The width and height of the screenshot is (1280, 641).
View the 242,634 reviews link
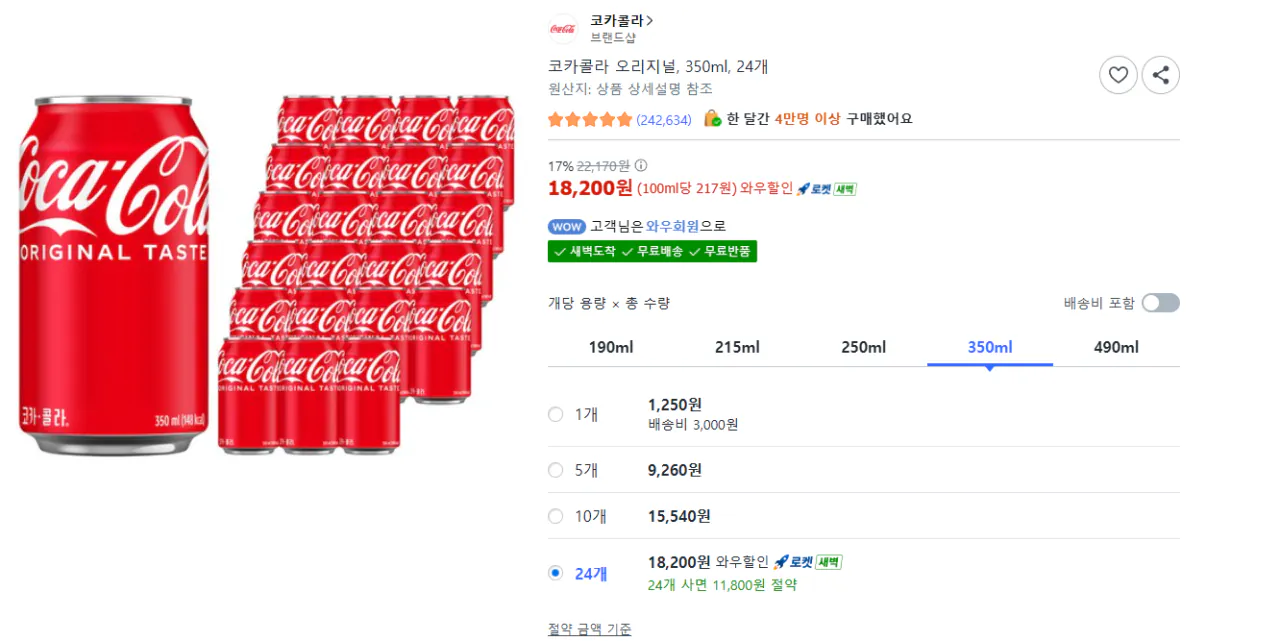(663, 119)
